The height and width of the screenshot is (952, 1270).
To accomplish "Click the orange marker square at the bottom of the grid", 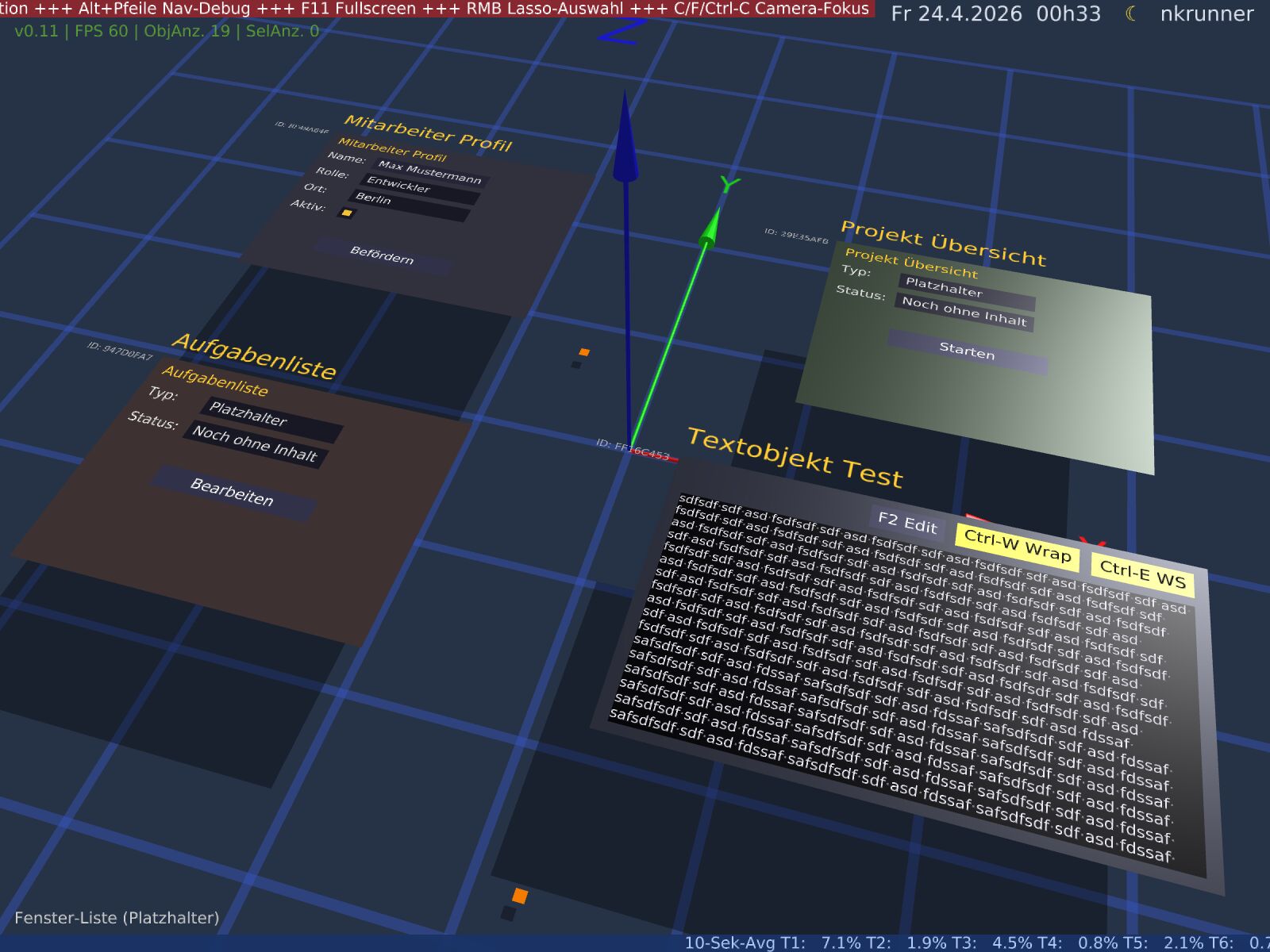I will click(x=520, y=896).
